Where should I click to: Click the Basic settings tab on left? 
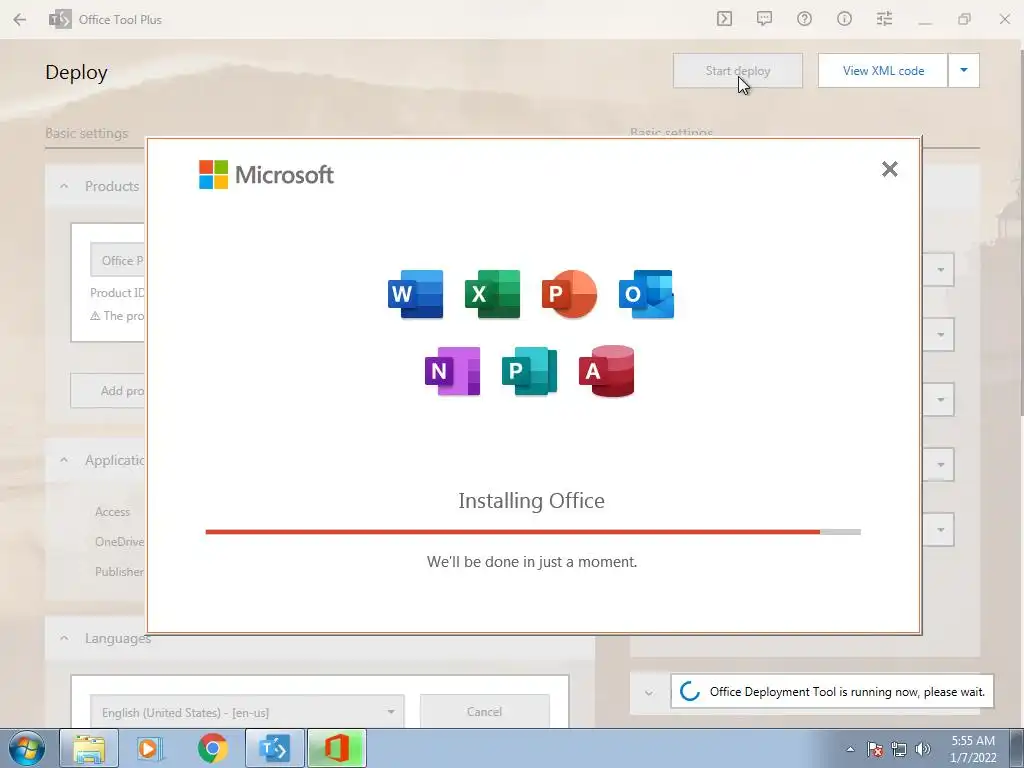[87, 133]
